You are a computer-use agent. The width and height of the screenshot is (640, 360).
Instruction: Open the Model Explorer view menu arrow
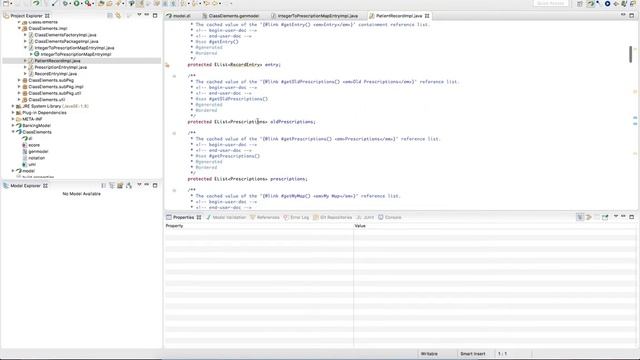(x=139, y=185)
